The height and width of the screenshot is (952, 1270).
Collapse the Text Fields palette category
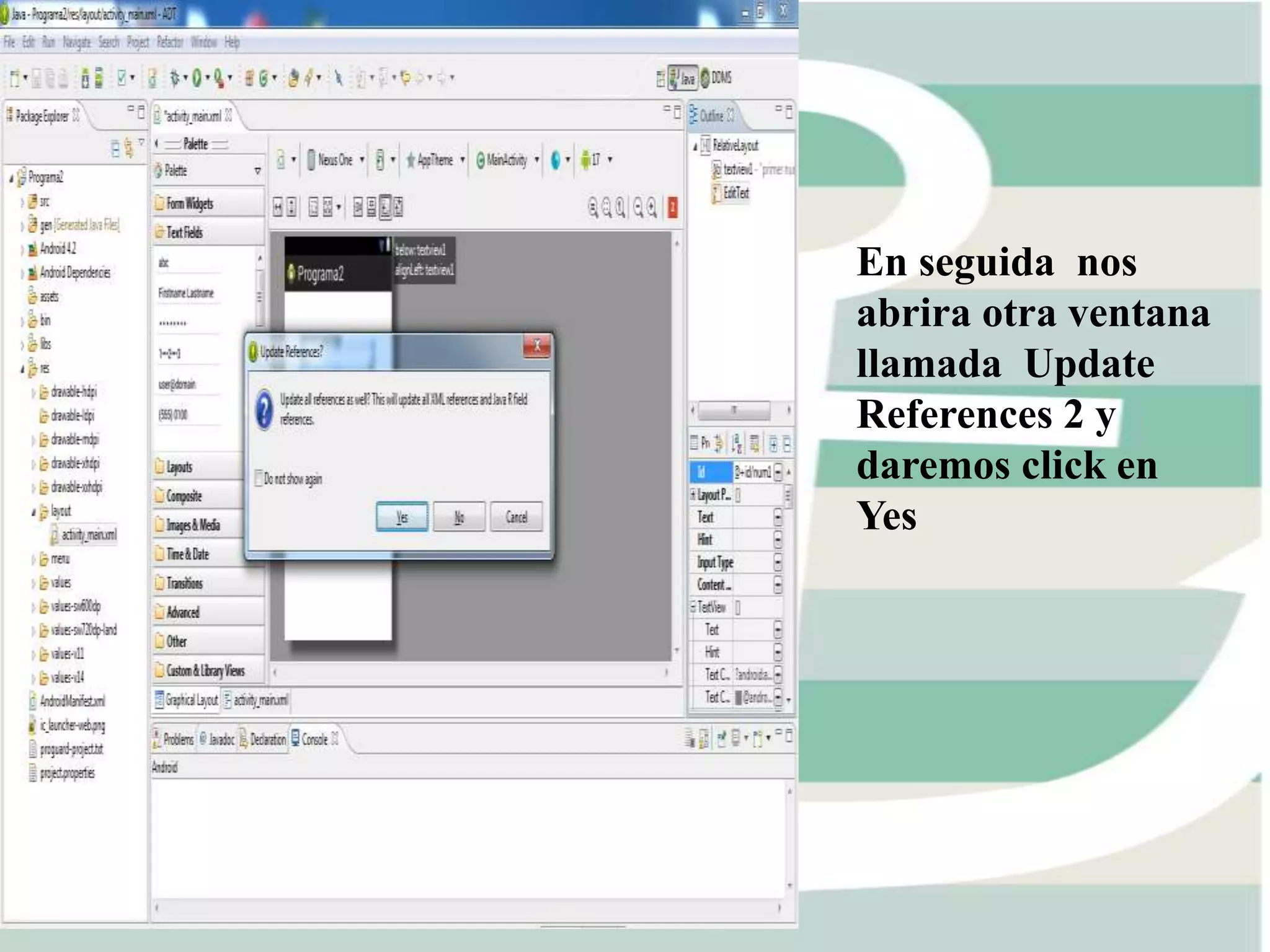(208, 232)
